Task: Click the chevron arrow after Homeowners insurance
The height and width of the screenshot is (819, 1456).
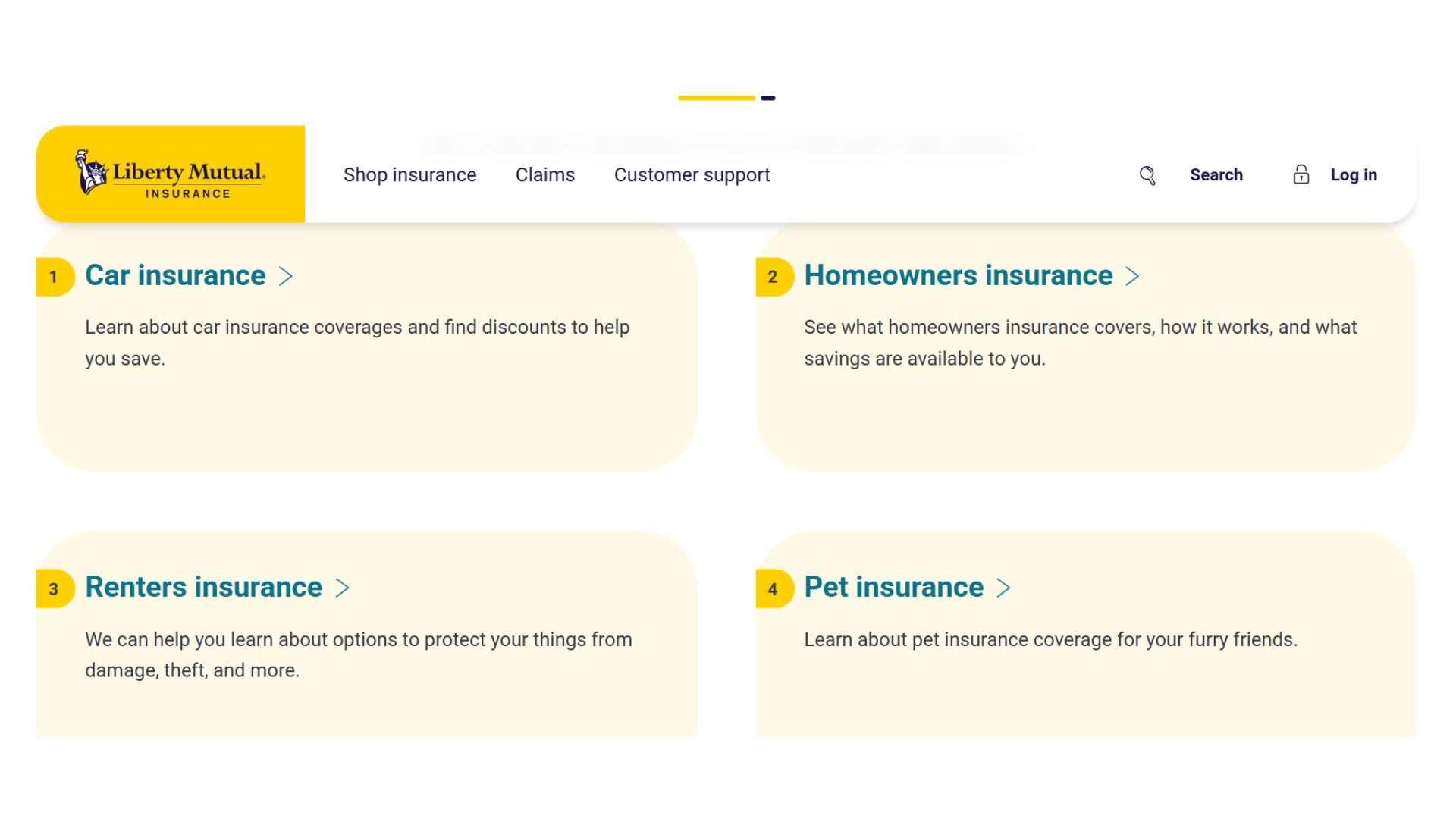Action: point(1132,276)
